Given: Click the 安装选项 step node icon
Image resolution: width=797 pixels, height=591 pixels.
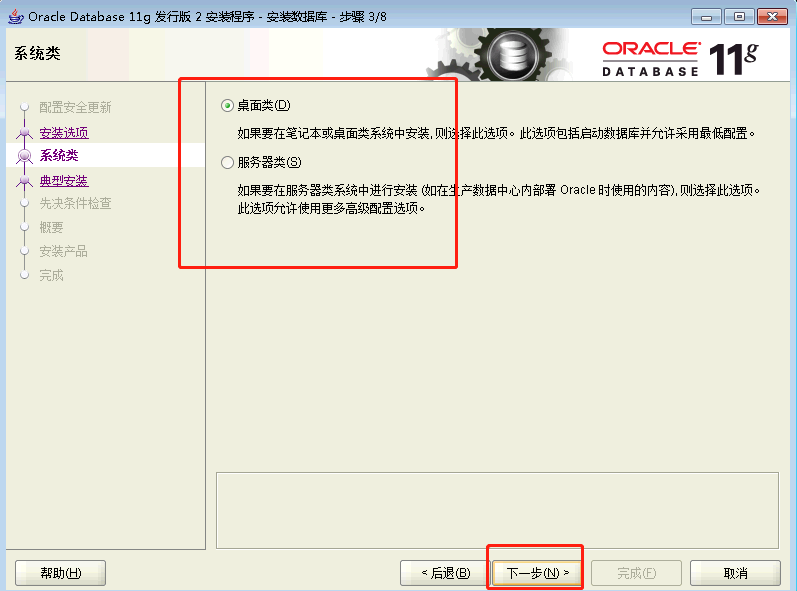Looking at the screenshot, I should tap(24, 133).
